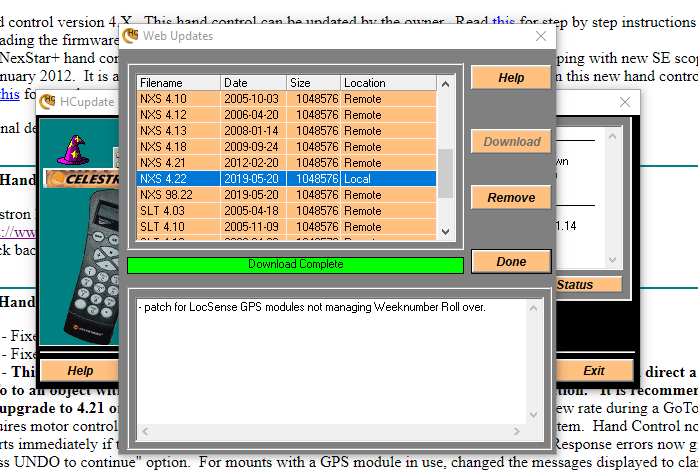Select the NXS 4.13 row
The image size is (698, 470).
point(286,131)
